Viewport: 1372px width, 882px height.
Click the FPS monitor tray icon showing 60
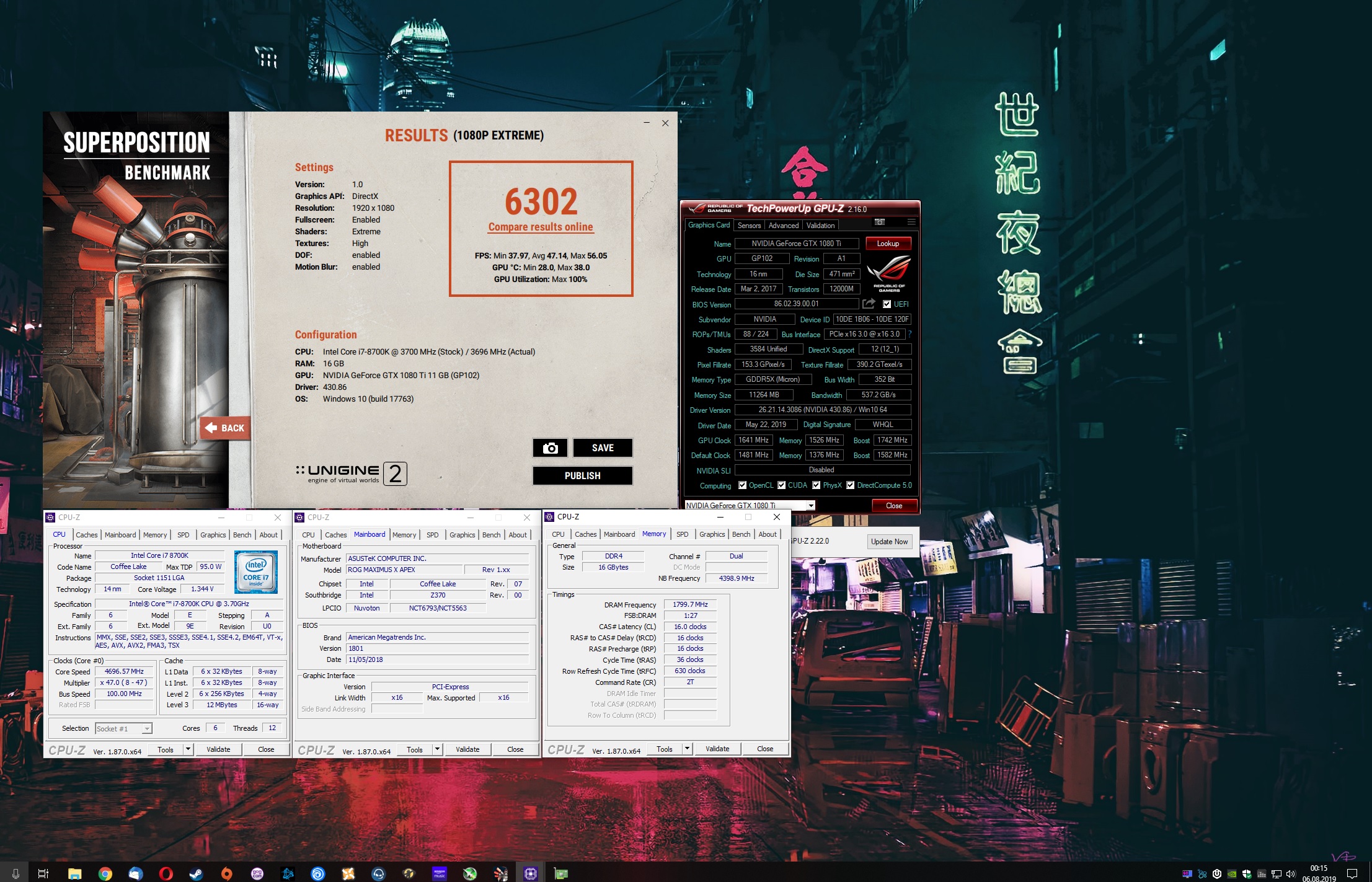[x=1187, y=874]
